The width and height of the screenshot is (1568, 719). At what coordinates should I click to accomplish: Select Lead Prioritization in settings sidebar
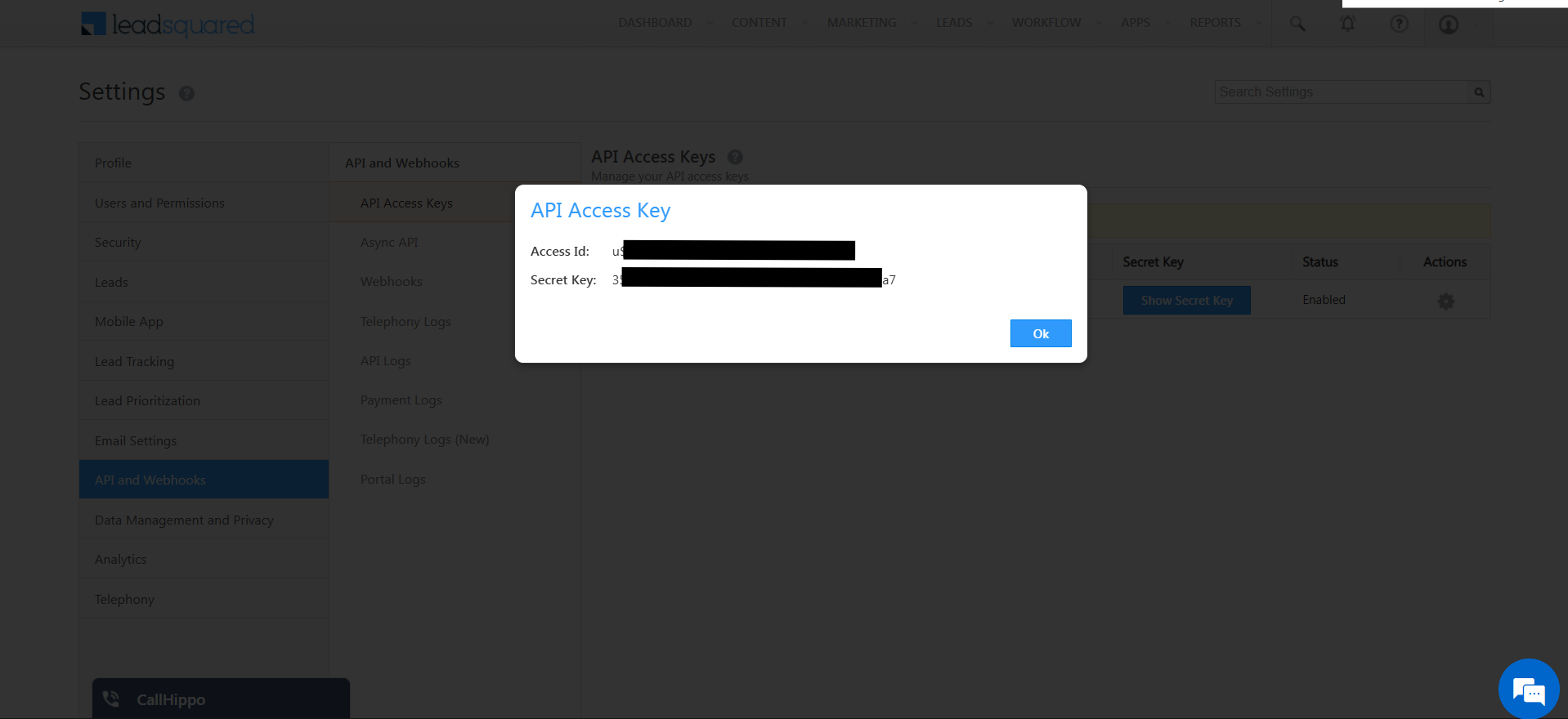coord(204,400)
